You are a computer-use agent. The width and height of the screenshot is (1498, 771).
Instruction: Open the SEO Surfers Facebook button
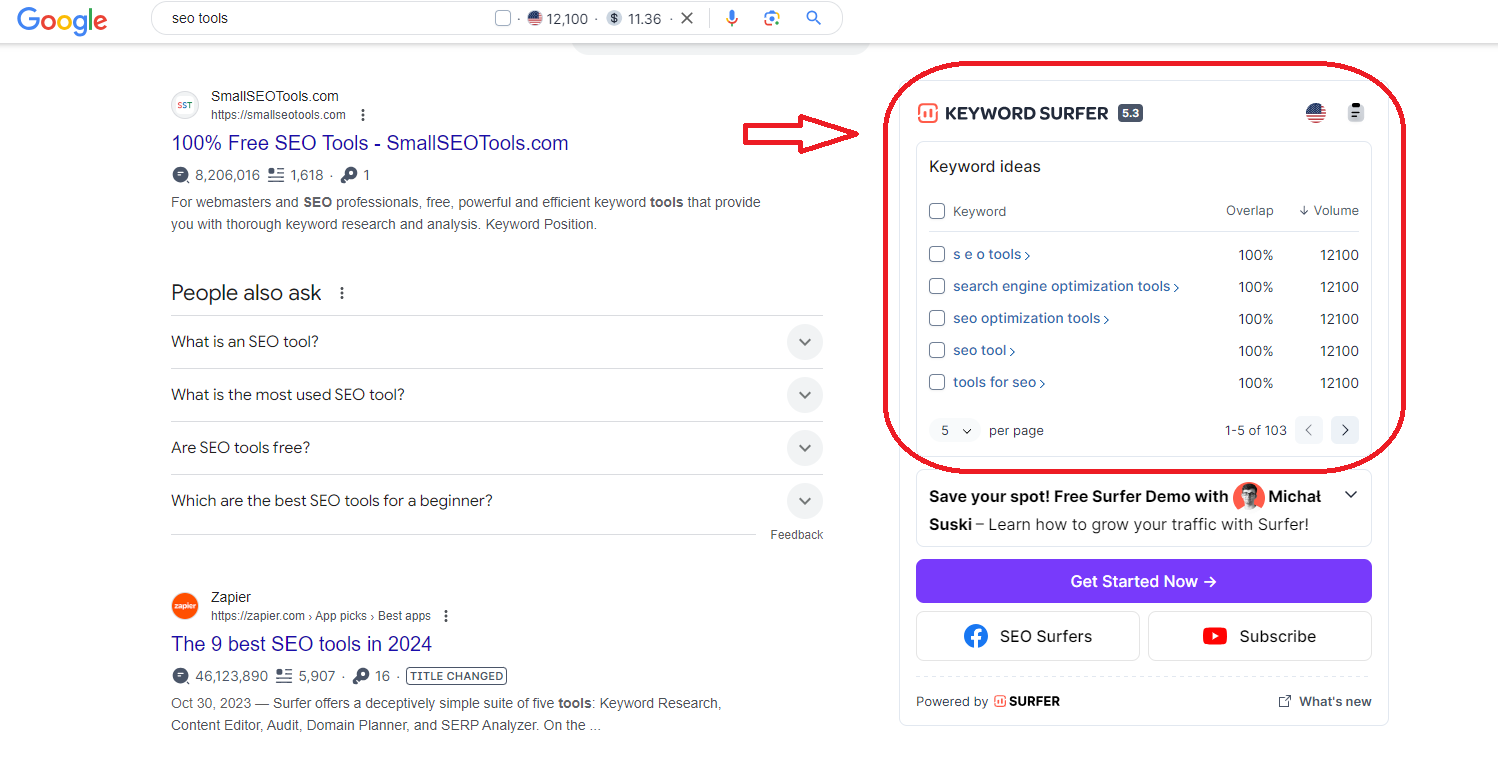point(1028,636)
